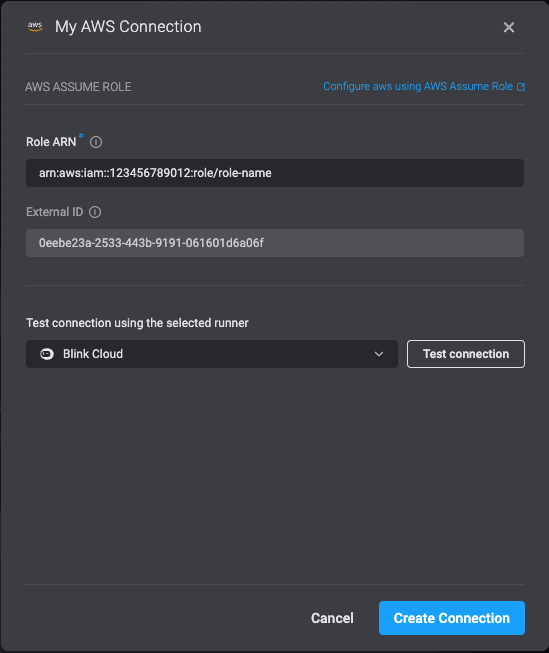Click the 'External ID' field label
The height and width of the screenshot is (653, 549).
(x=55, y=212)
